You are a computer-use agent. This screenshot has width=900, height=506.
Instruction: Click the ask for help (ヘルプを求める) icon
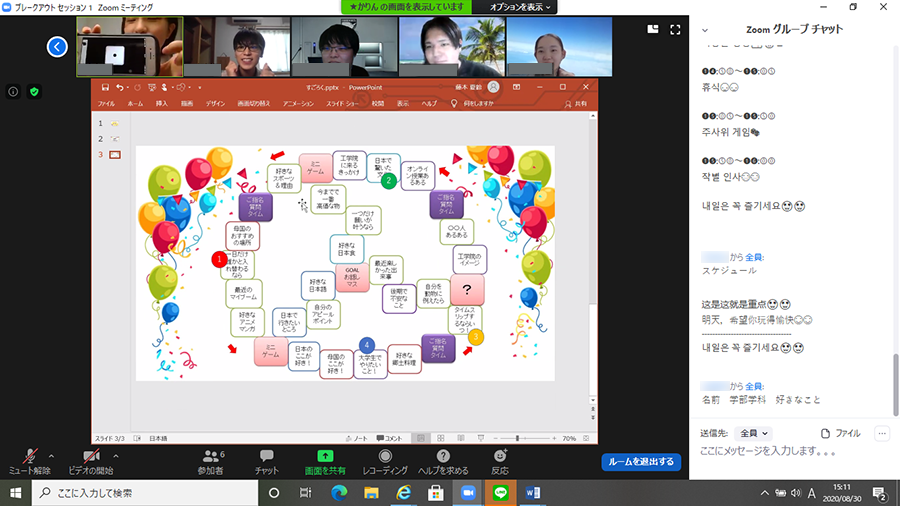443,456
